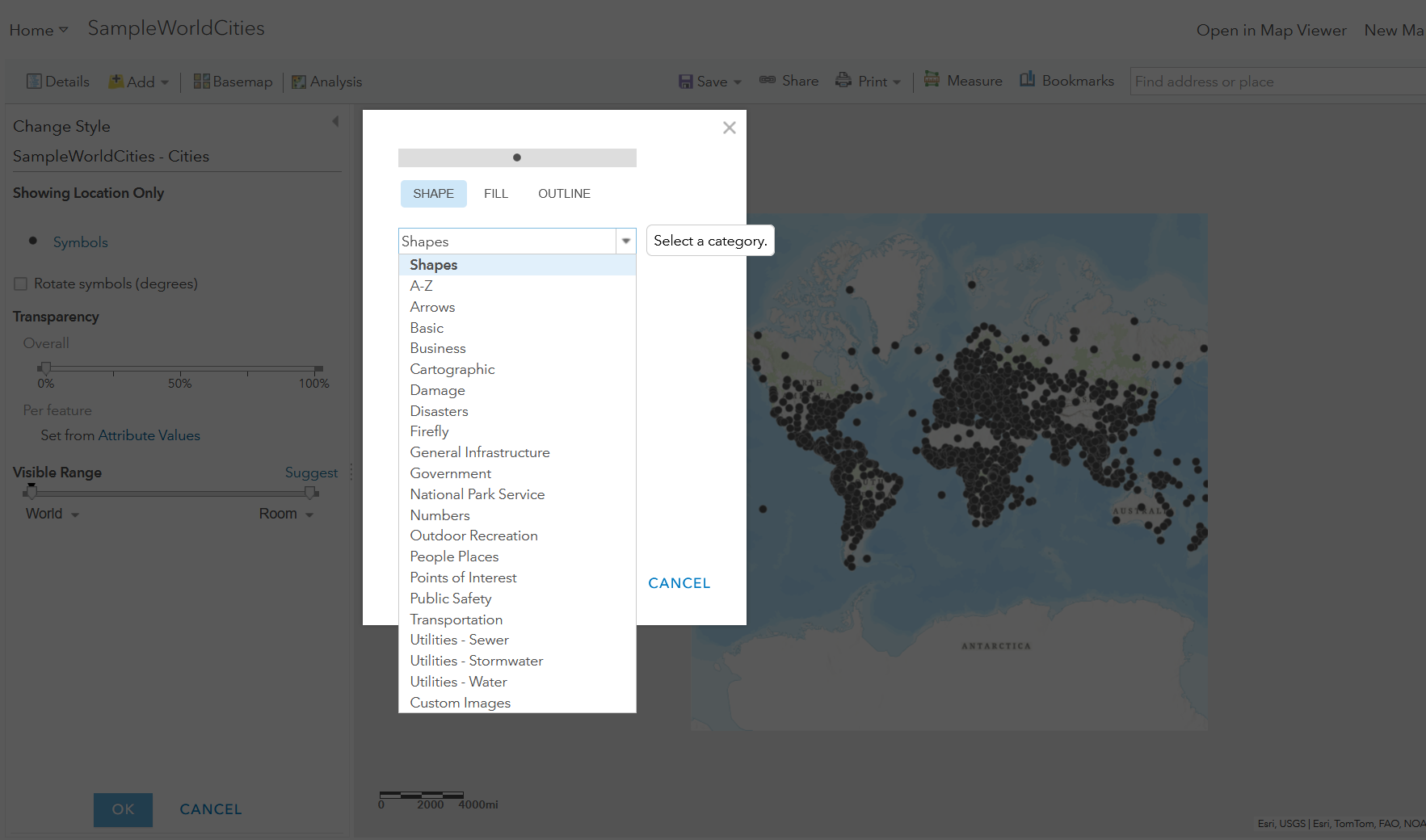Select Business category
The height and width of the screenshot is (840, 1426).
pos(517,348)
